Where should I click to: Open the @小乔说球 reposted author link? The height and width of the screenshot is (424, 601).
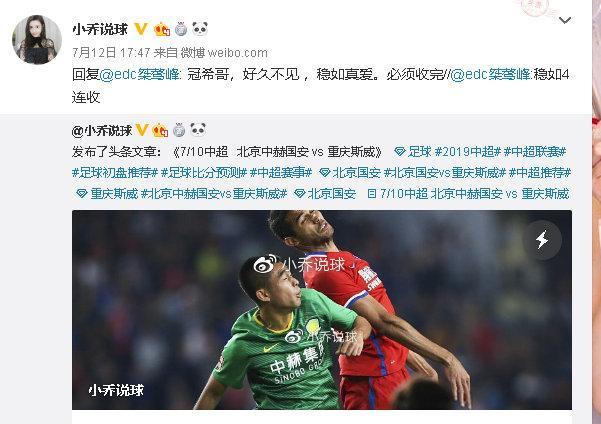pyautogui.click(x=102, y=131)
